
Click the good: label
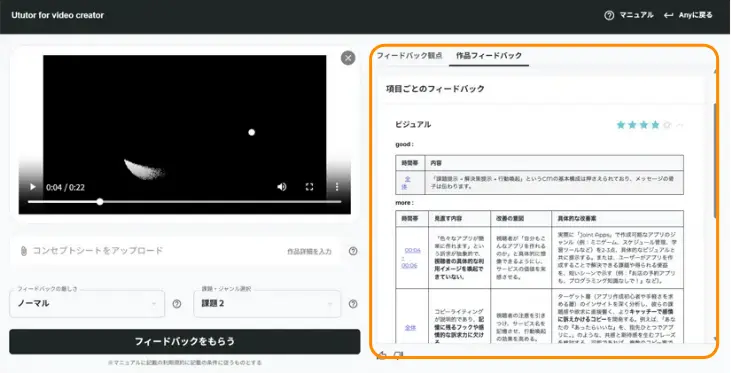(x=404, y=145)
